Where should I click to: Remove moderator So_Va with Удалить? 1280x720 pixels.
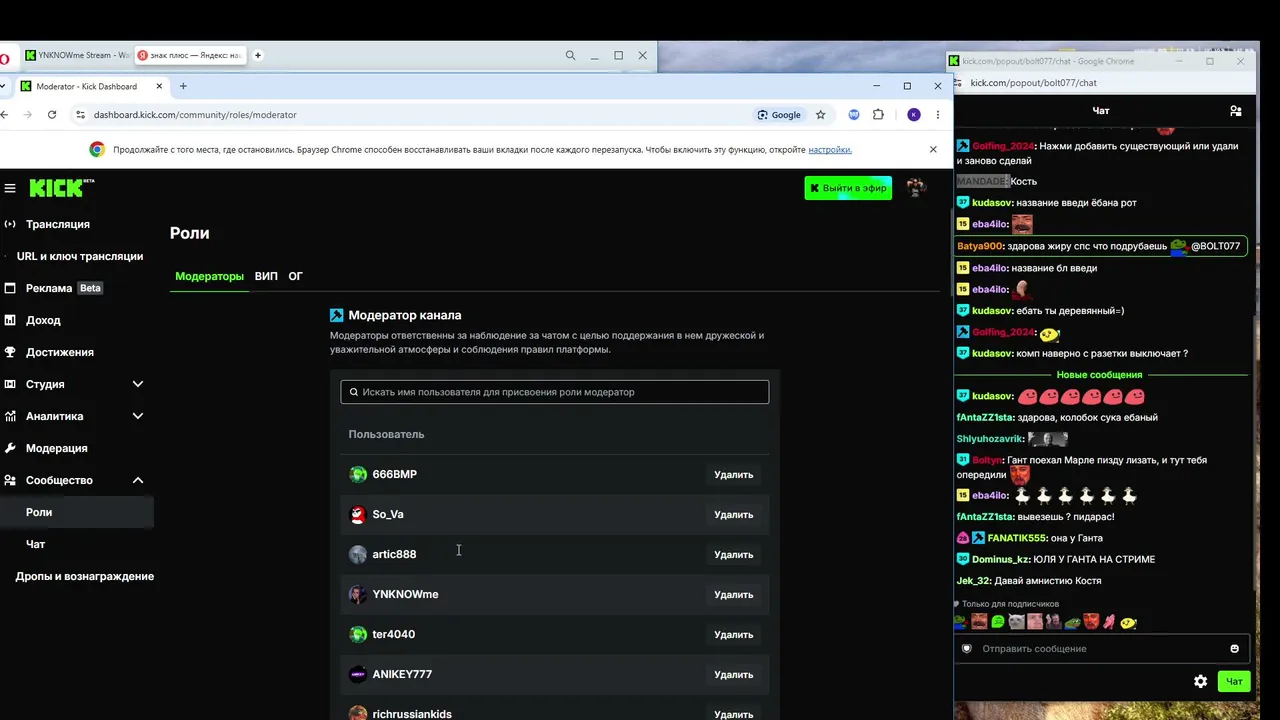pyautogui.click(x=733, y=515)
